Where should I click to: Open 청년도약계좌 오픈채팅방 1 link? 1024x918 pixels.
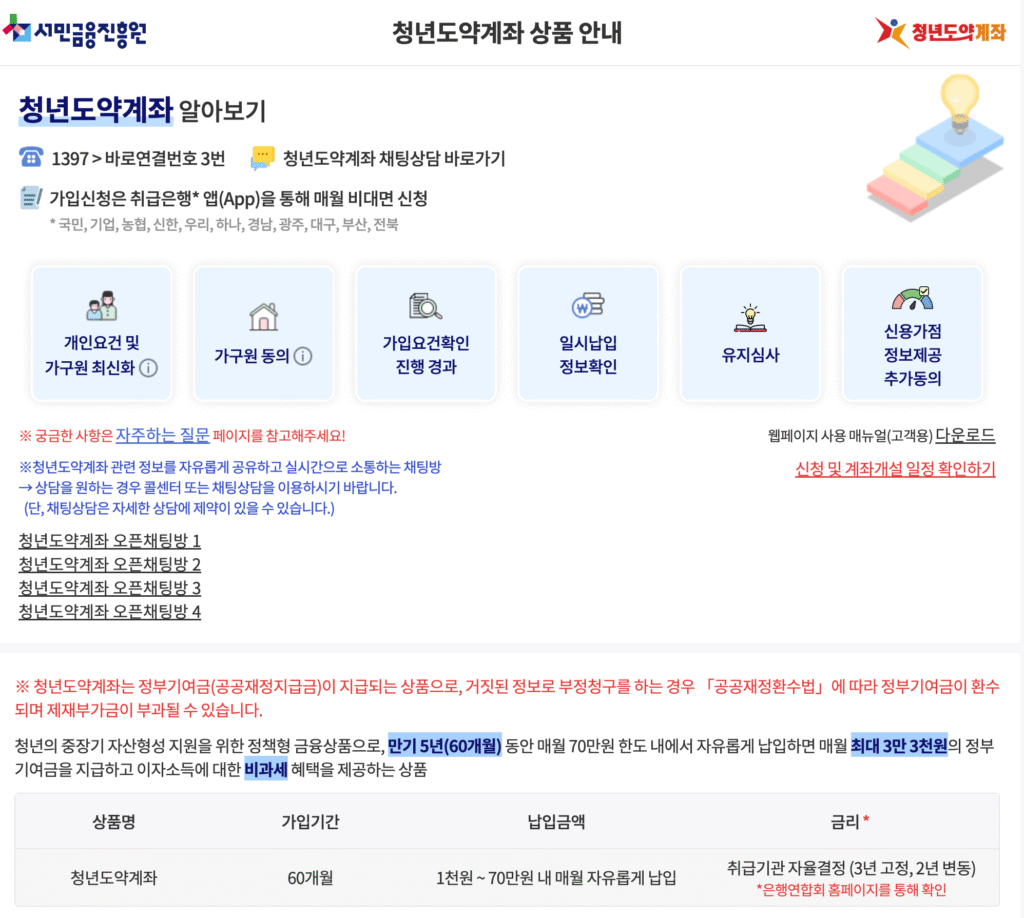pyautogui.click(x=110, y=541)
